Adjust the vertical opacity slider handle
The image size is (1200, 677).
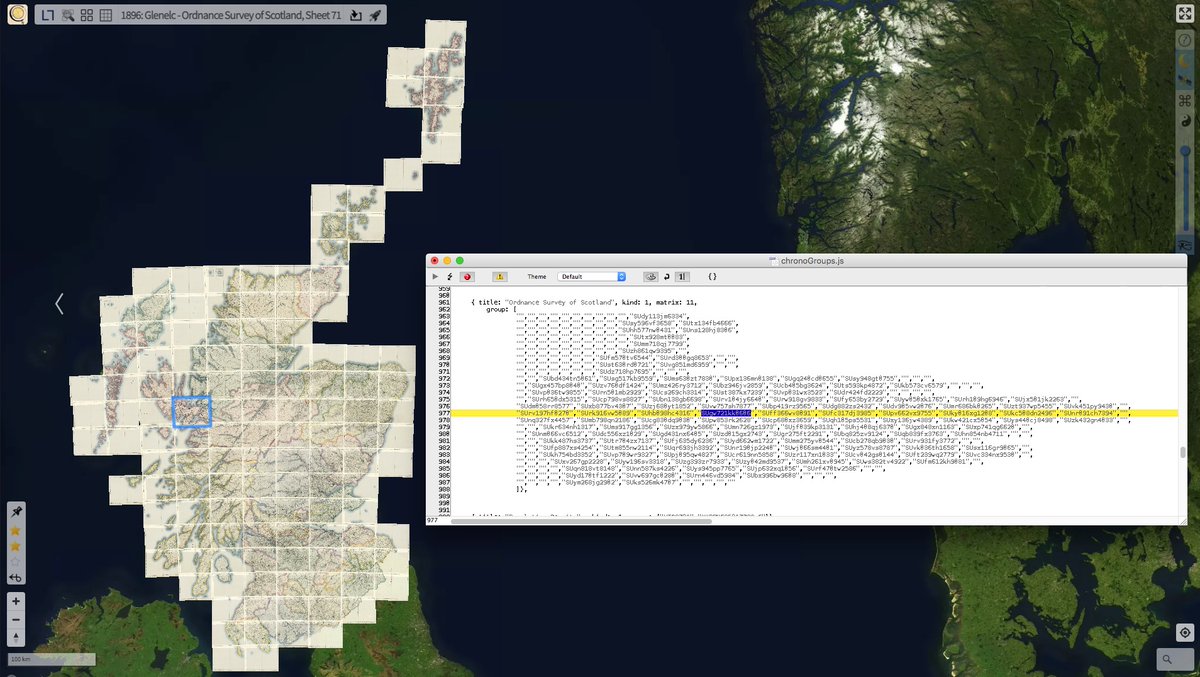(x=1185, y=152)
